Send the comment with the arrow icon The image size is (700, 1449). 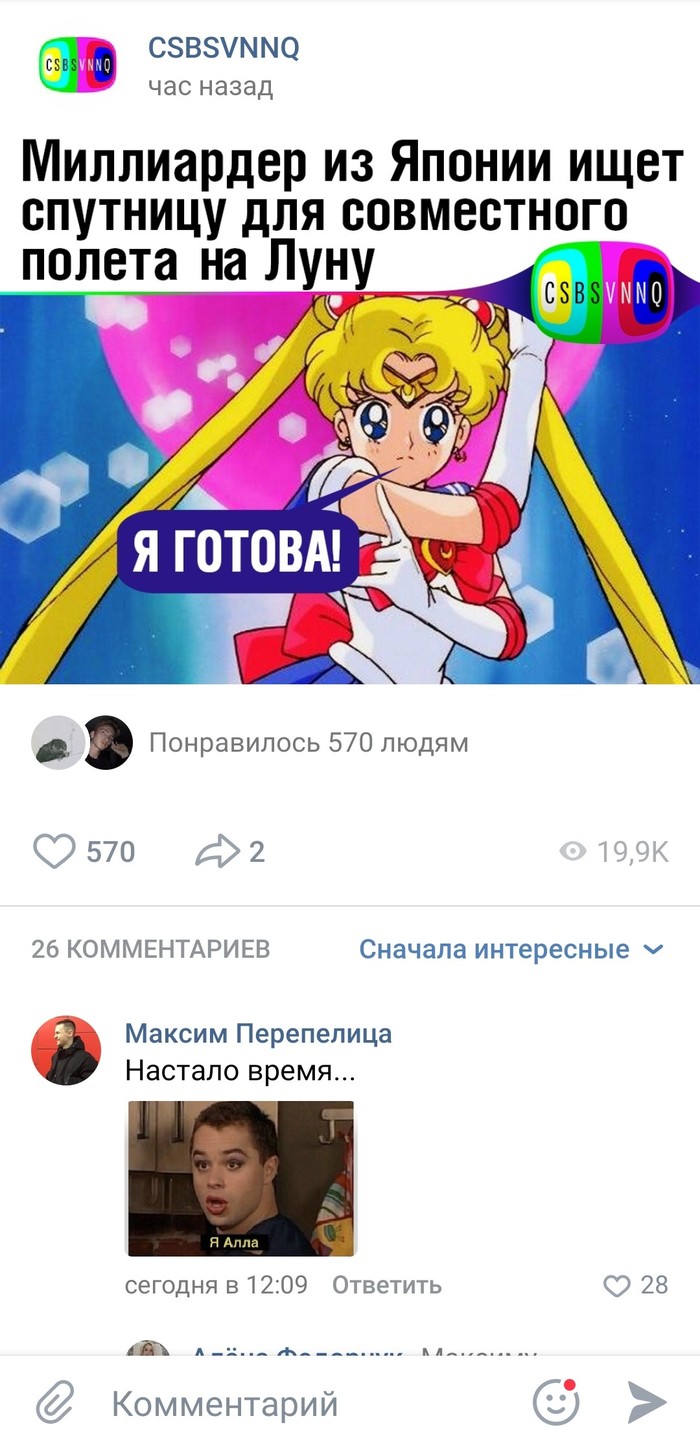pos(647,1403)
